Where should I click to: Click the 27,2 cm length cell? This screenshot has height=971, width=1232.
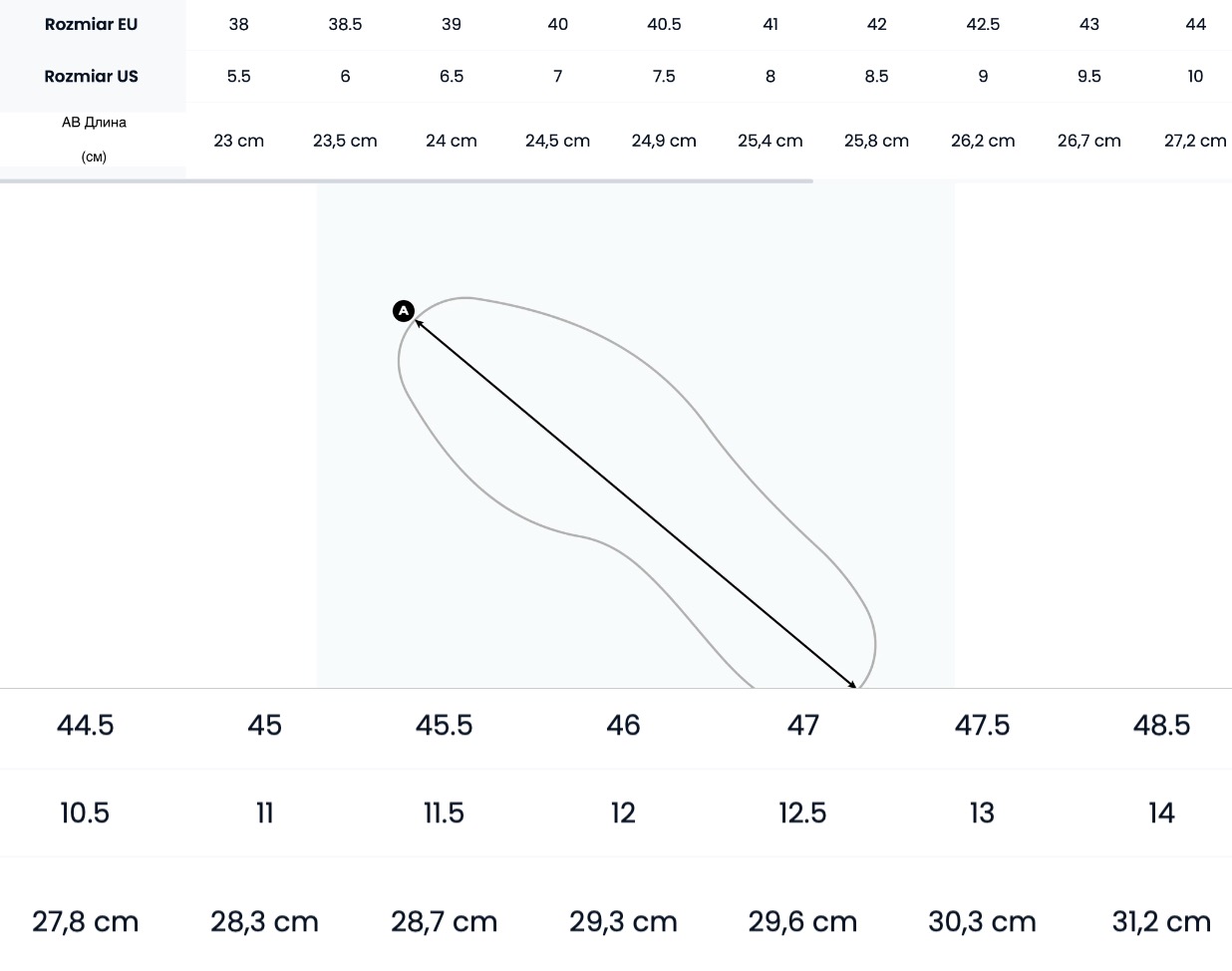point(1195,142)
